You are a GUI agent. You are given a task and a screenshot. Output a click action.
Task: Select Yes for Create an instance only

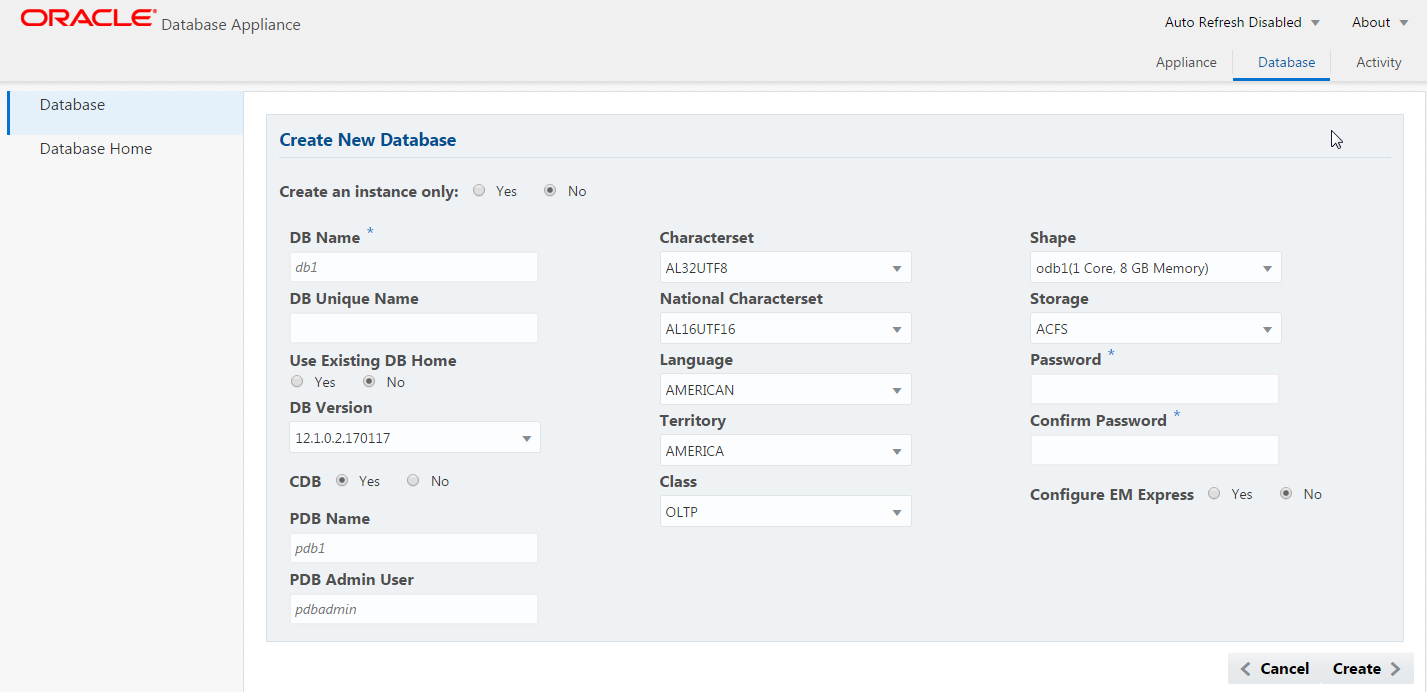tap(479, 191)
